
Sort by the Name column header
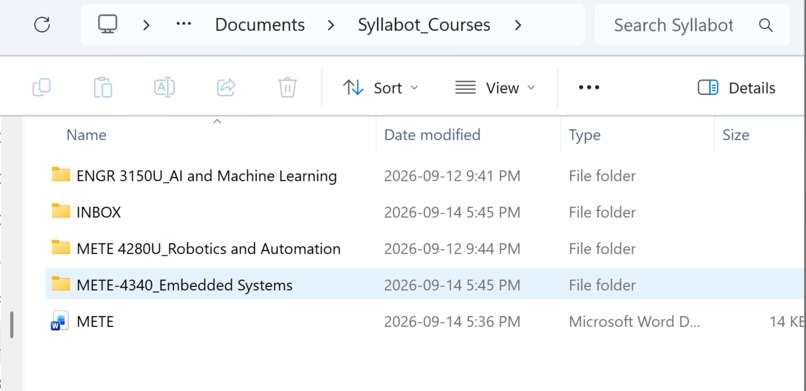(x=86, y=135)
